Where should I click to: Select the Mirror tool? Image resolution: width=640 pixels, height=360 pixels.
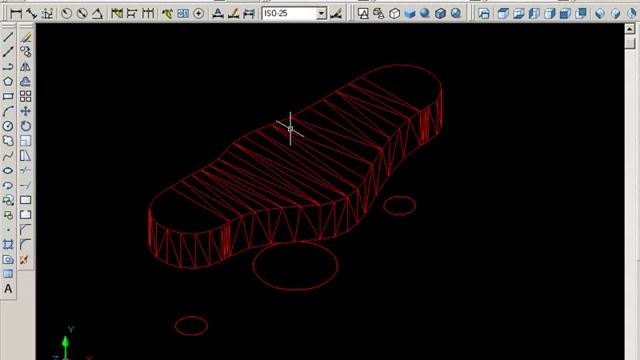26,67
